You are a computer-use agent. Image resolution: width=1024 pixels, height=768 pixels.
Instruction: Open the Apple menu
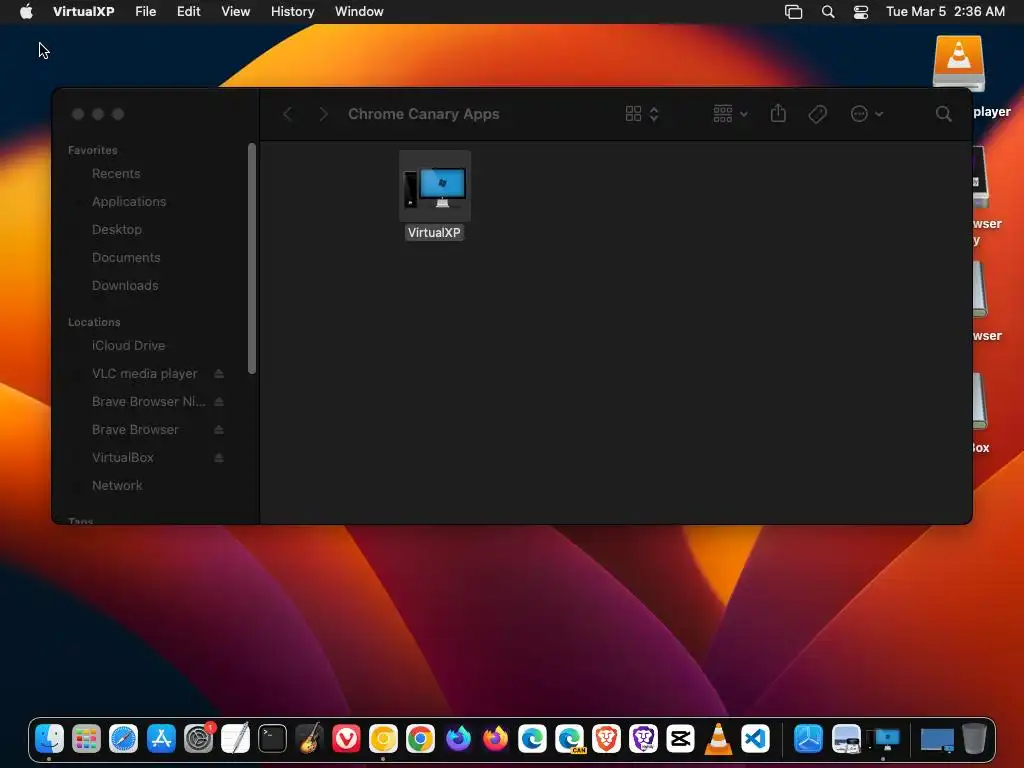[26, 12]
